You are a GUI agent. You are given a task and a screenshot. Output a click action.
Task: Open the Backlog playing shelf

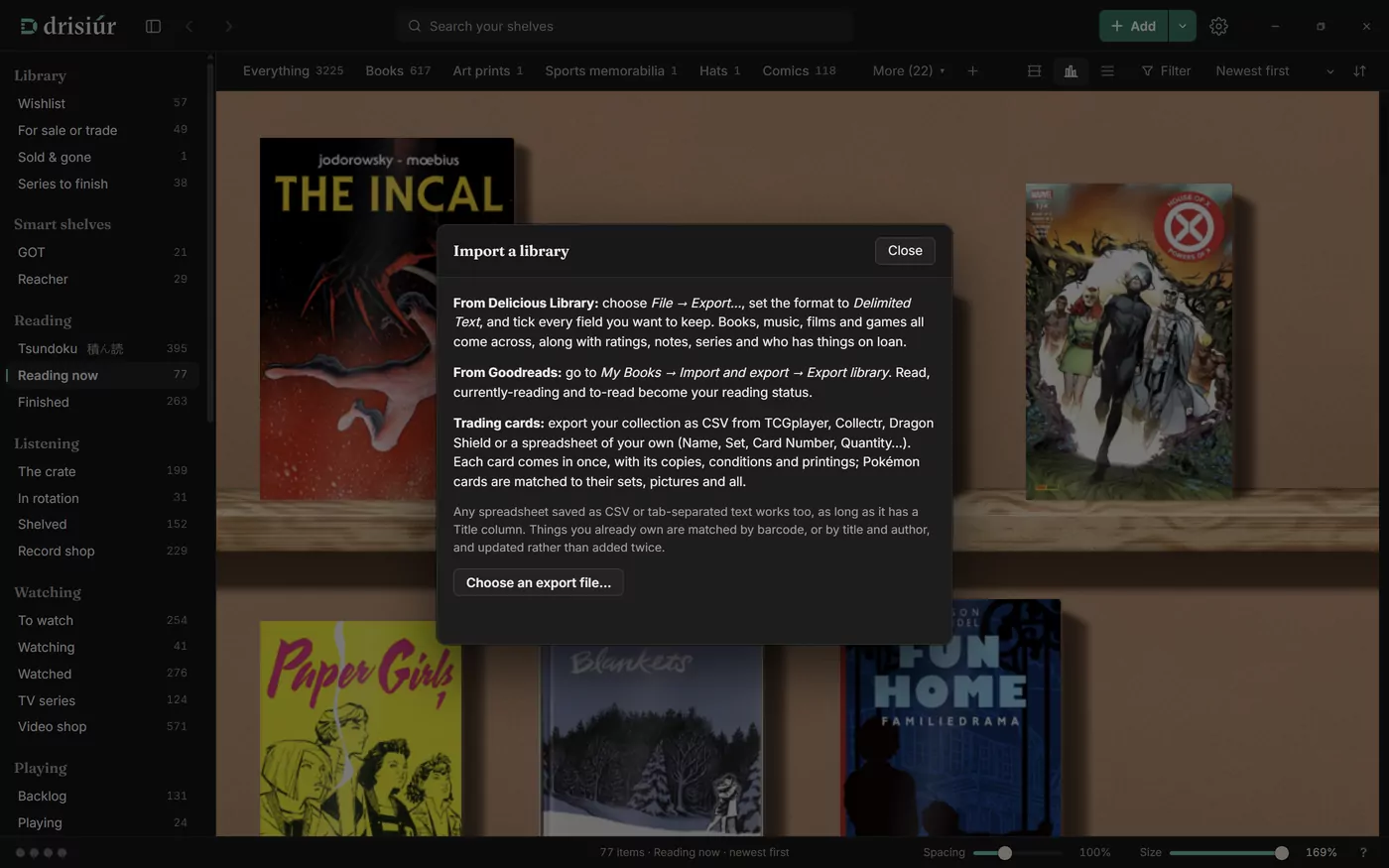(102, 796)
